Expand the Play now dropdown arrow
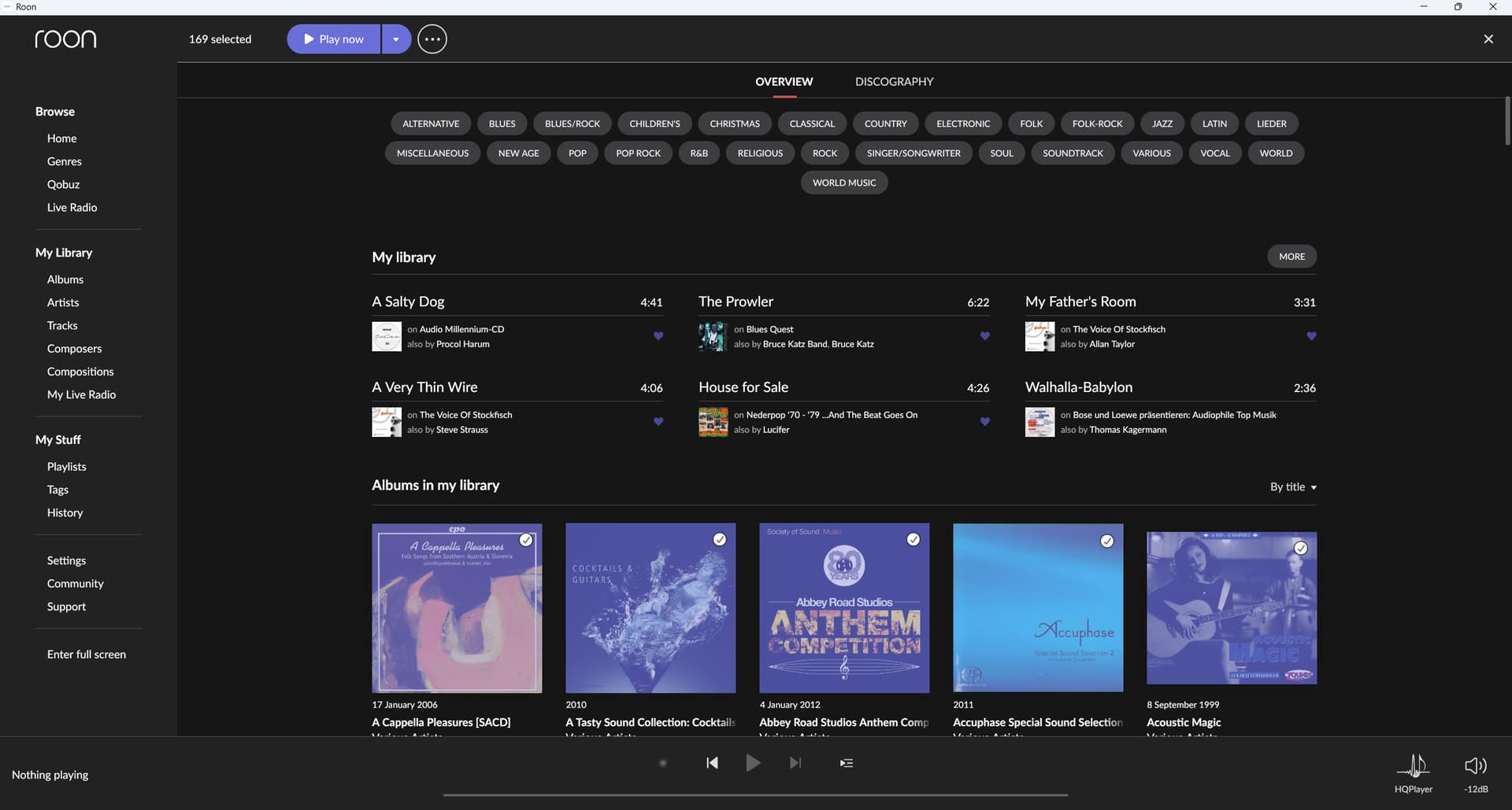Viewport: 1512px width, 810px height. click(396, 39)
